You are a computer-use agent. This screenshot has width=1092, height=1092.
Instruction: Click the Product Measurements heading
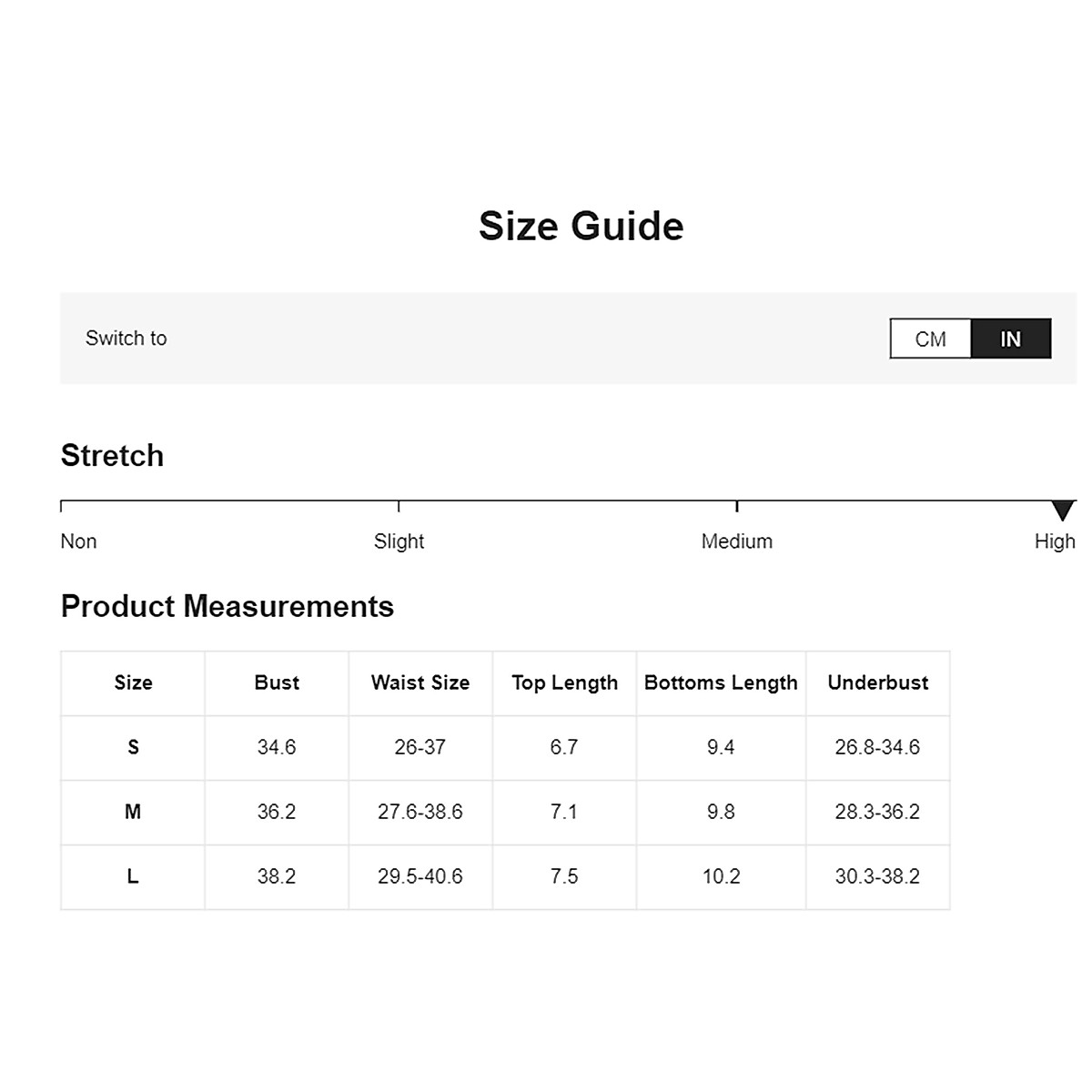[x=227, y=606]
